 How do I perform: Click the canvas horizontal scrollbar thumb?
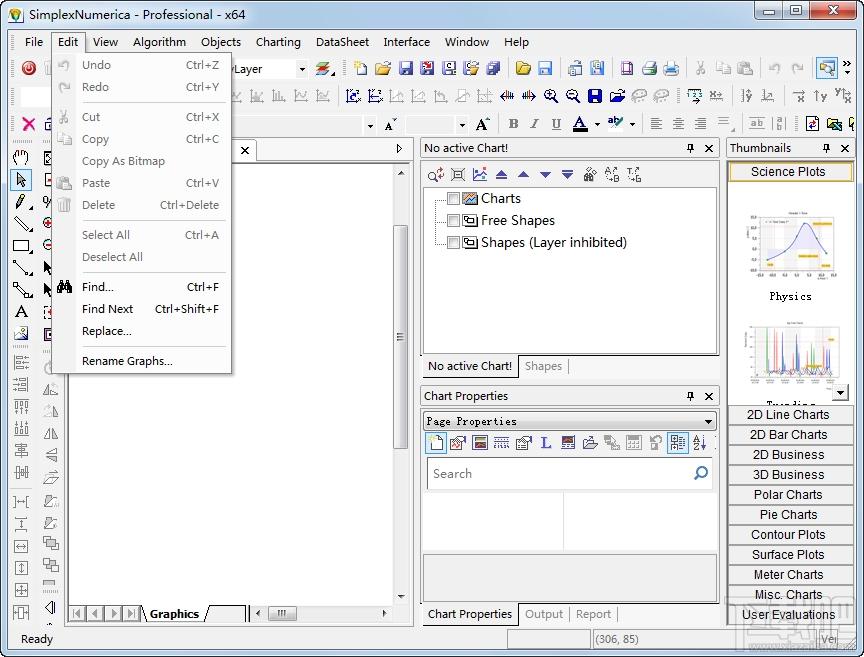click(x=282, y=613)
